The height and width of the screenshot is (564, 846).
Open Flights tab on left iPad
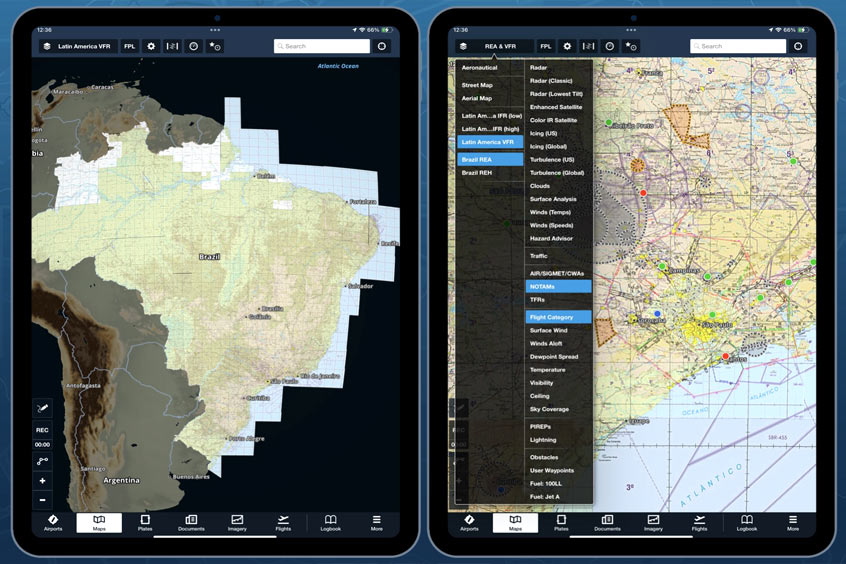coord(283,522)
